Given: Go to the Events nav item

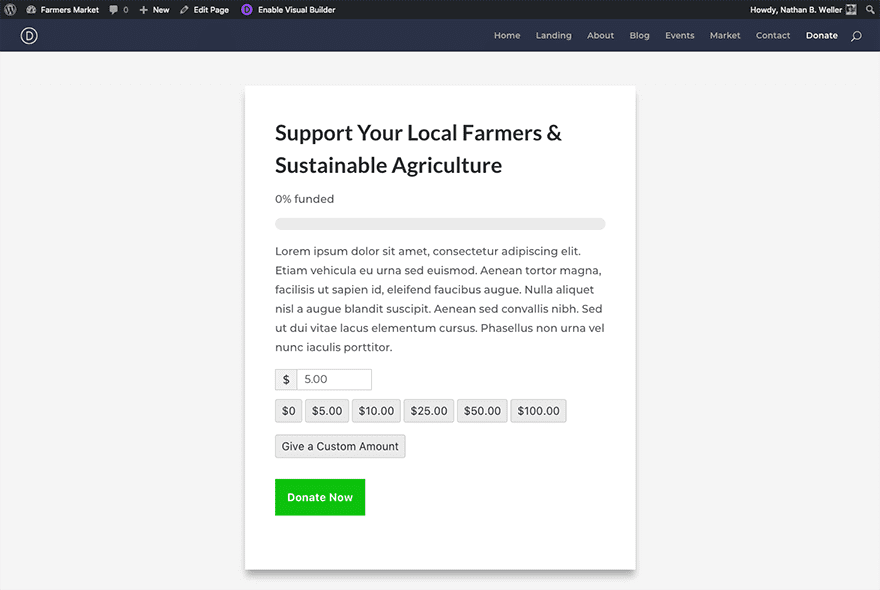Looking at the screenshot, I should pyautogui.click(x=679, y=36).
